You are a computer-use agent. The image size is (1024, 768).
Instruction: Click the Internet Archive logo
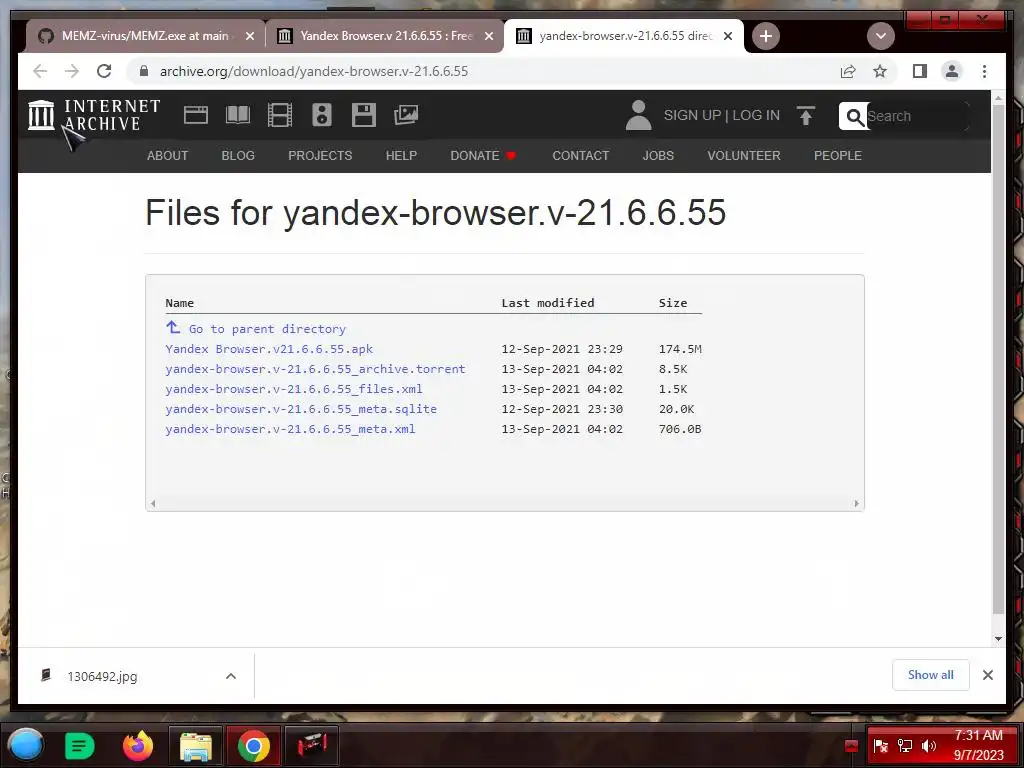[94, 115]
